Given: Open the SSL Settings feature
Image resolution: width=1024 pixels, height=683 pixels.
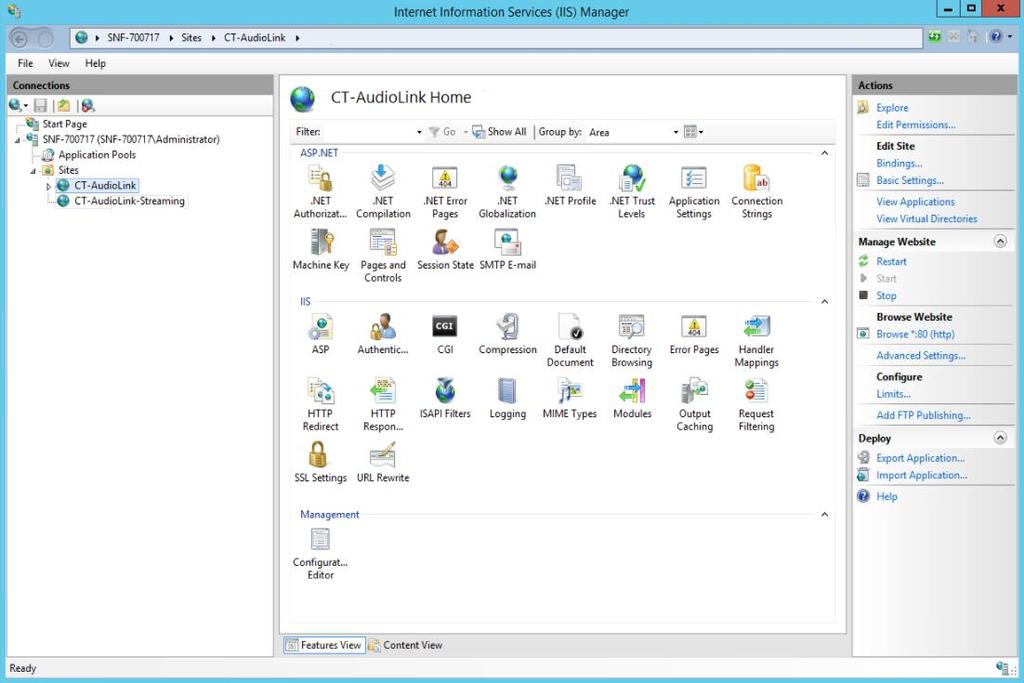Looking at the screenshot, I should [x=320, y=462].
